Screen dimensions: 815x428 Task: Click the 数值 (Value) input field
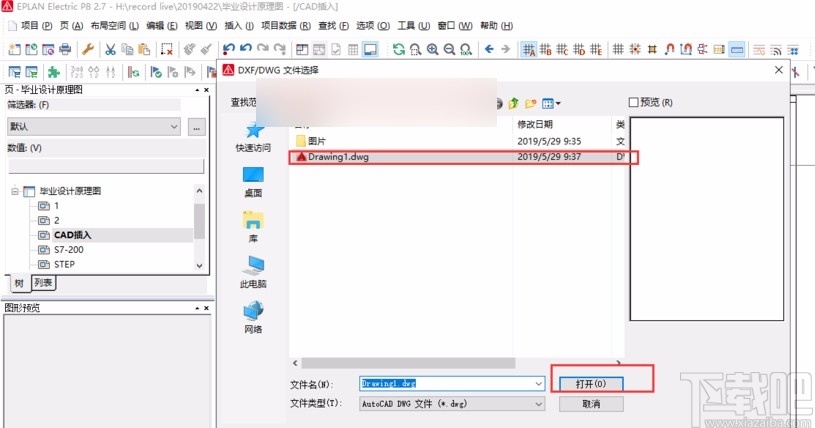click(106, 166)
